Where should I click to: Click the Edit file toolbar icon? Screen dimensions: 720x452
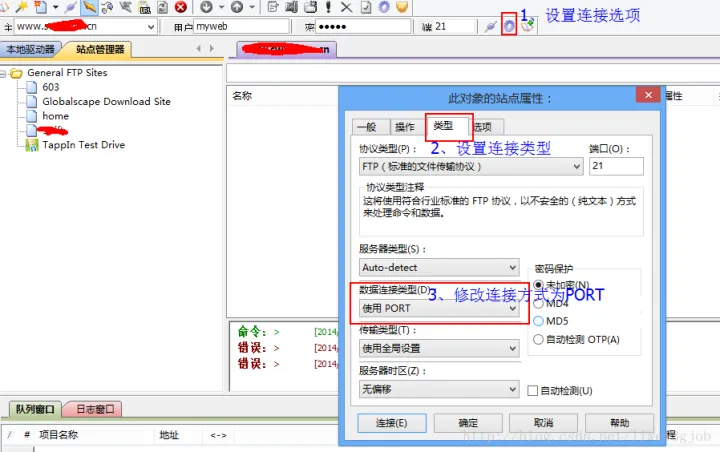tap(273, 6)
